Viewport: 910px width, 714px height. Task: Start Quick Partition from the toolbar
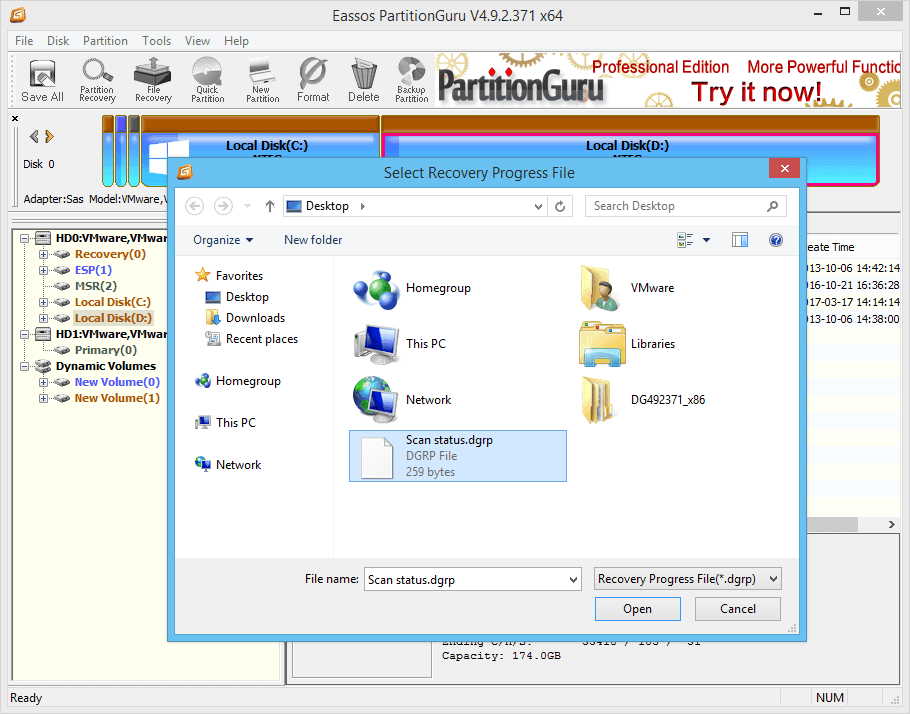(207, 81)
